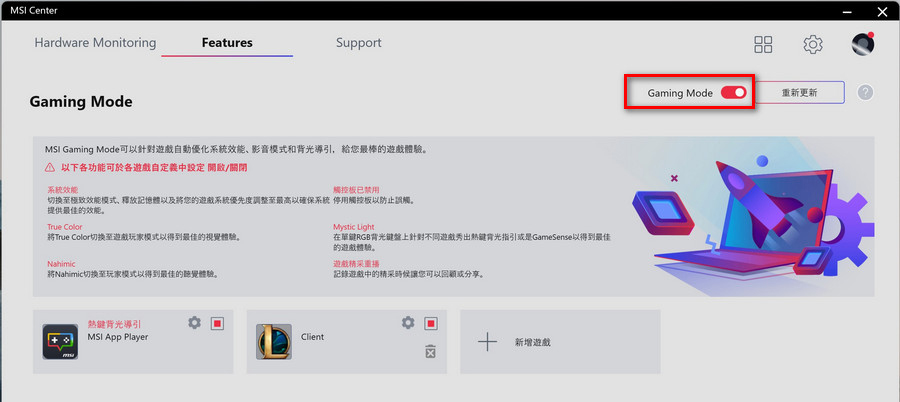Screen dimensions: 900x402
Task: Open settings gear for MSI App Player
Action: [195, 323]
